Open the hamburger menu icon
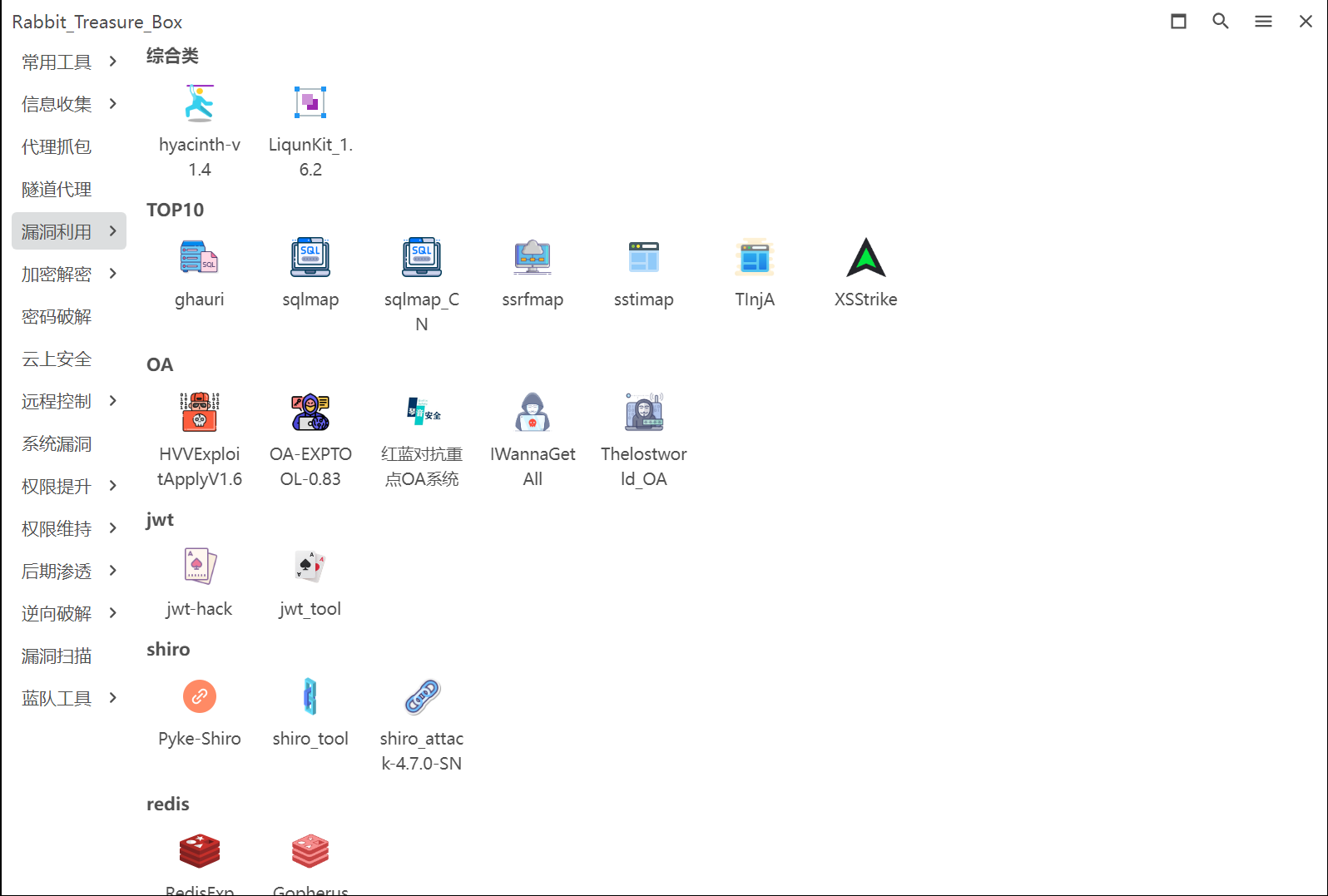1328x896 pixels. pos(1263,22)
